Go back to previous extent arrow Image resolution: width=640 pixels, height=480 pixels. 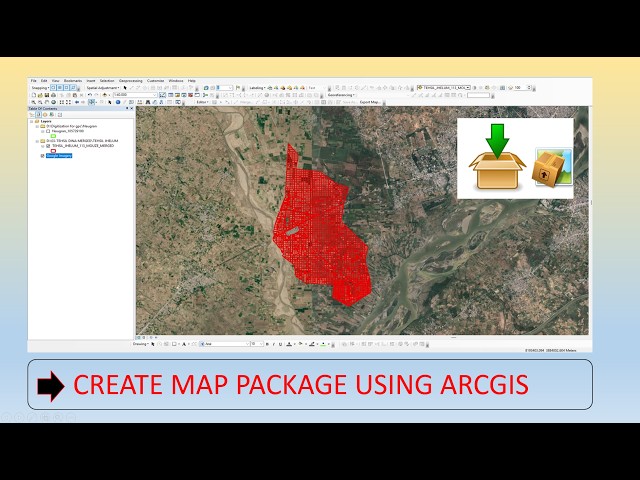coord(77,102)
